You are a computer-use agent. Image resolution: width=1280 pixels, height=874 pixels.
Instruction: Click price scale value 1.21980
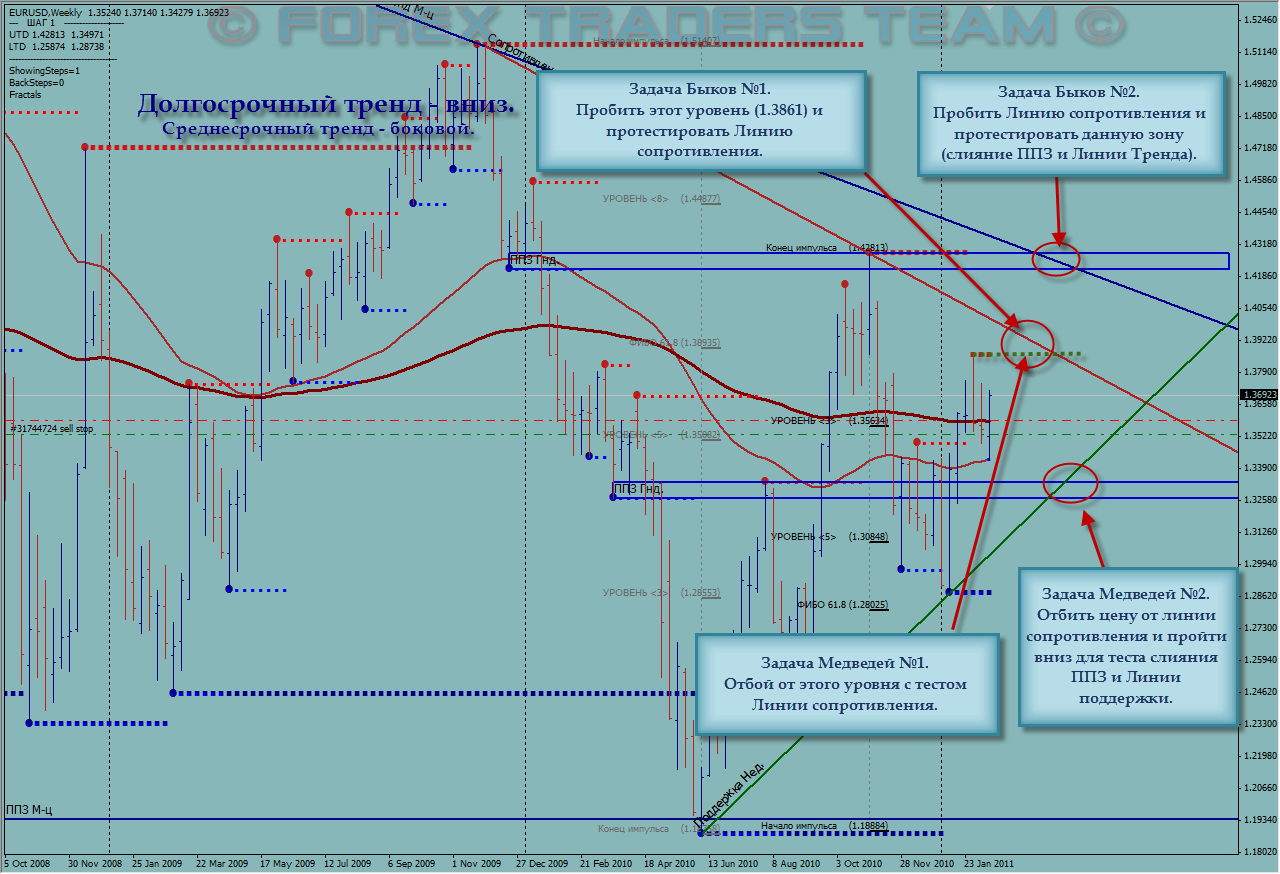coord(1259,756)
